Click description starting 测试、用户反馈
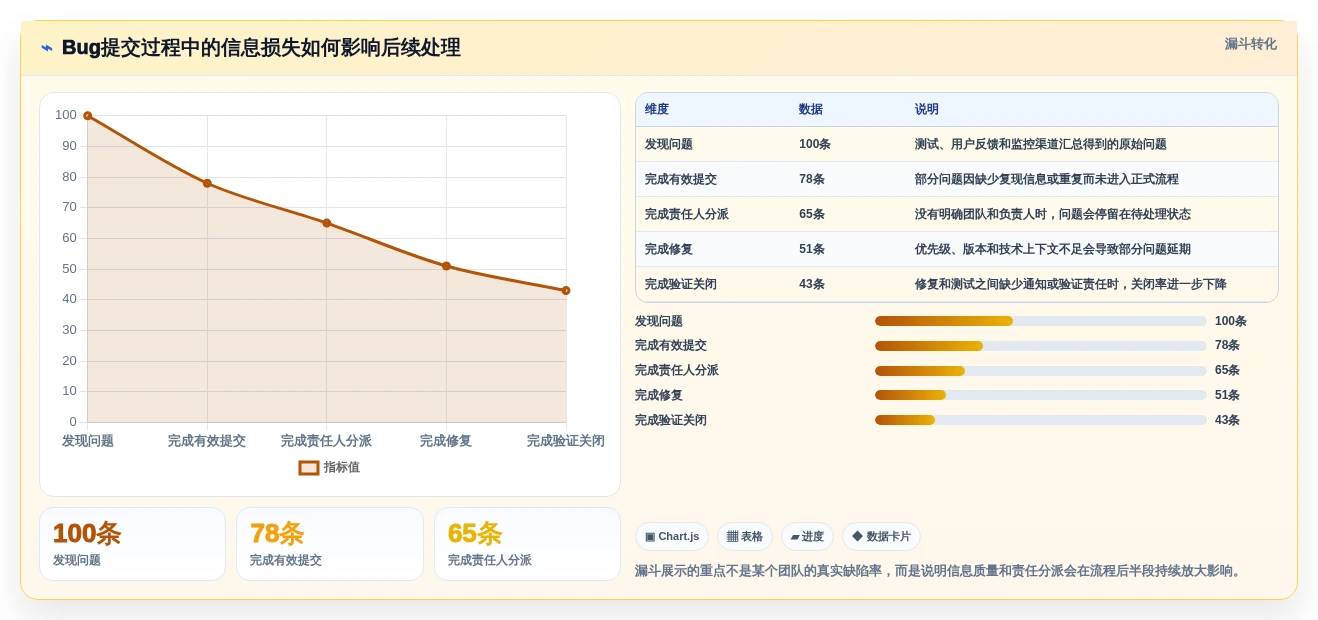Image resolution: width=1318 pixels, height=620 pixels. (1041, 144)
